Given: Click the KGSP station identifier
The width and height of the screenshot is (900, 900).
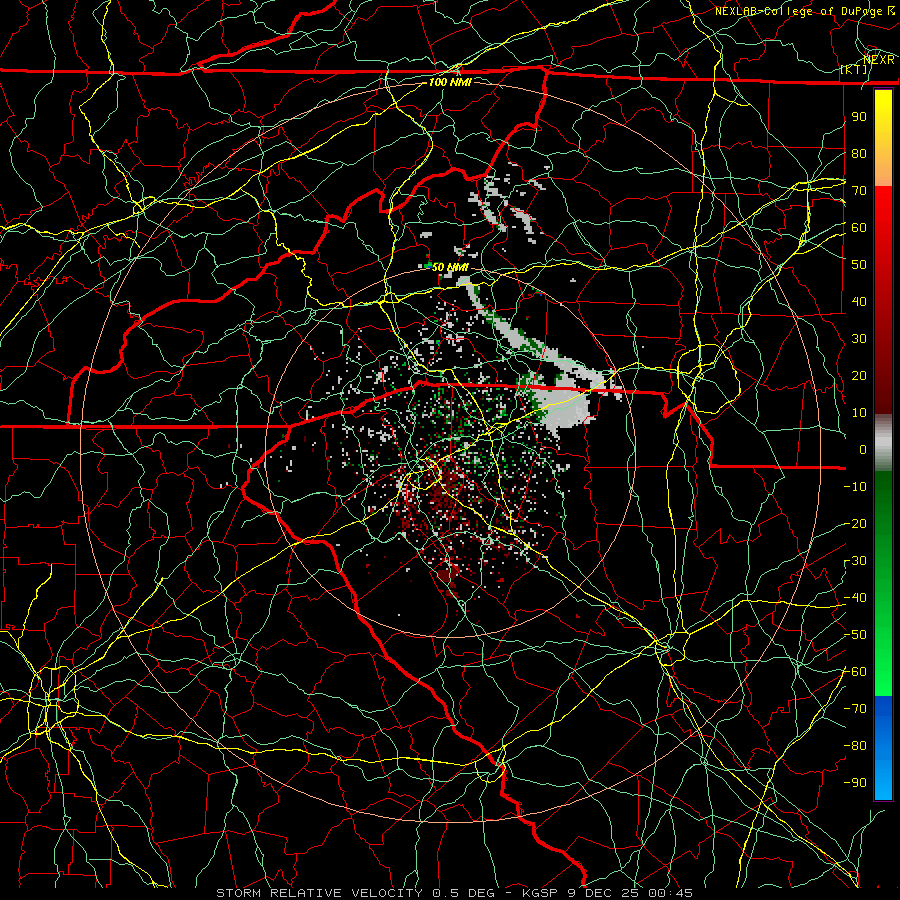Looking at the screenshot, I should tap(542, 893).
